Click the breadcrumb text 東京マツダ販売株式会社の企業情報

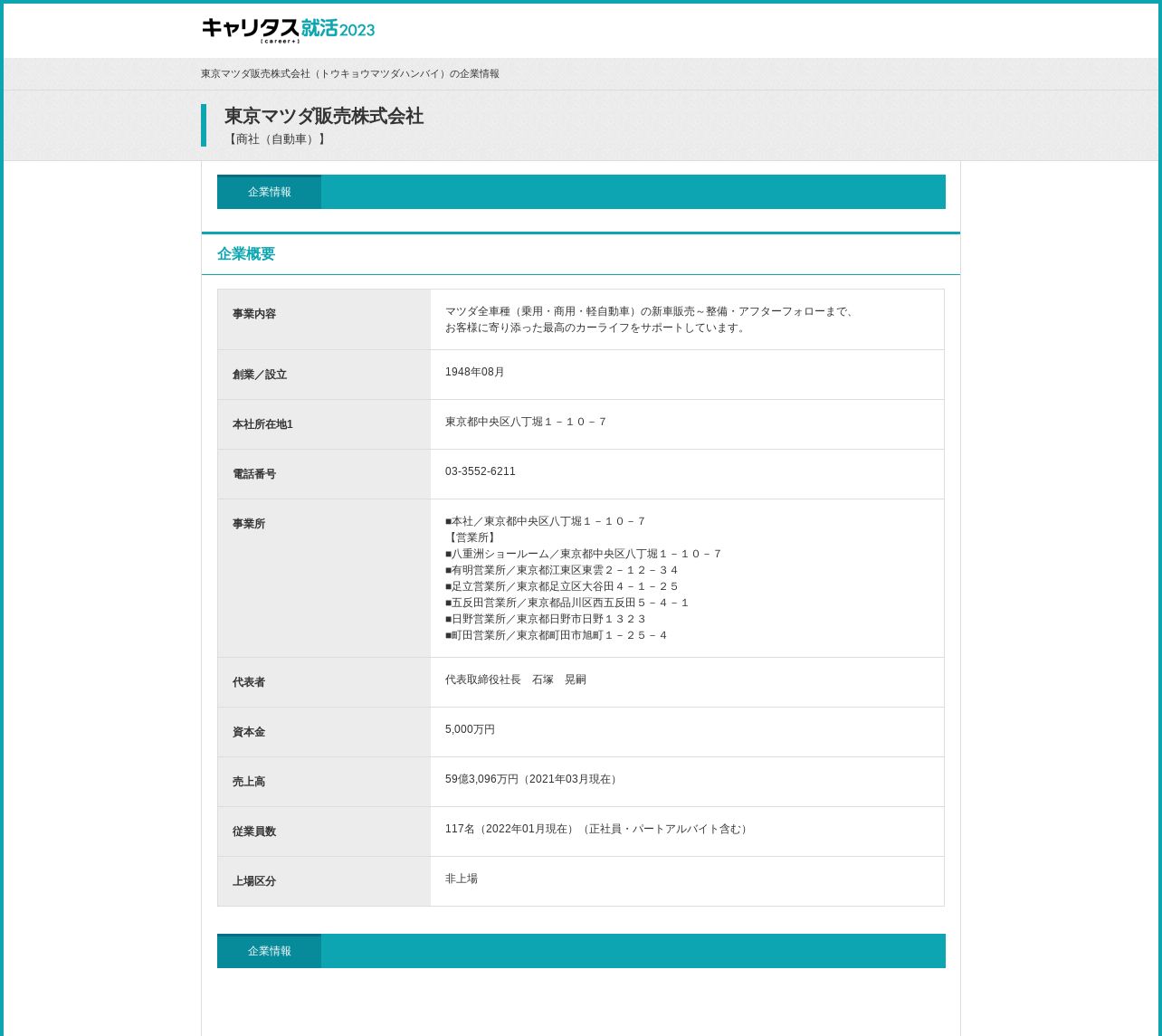pyautogui.click(x=350, y=74)
